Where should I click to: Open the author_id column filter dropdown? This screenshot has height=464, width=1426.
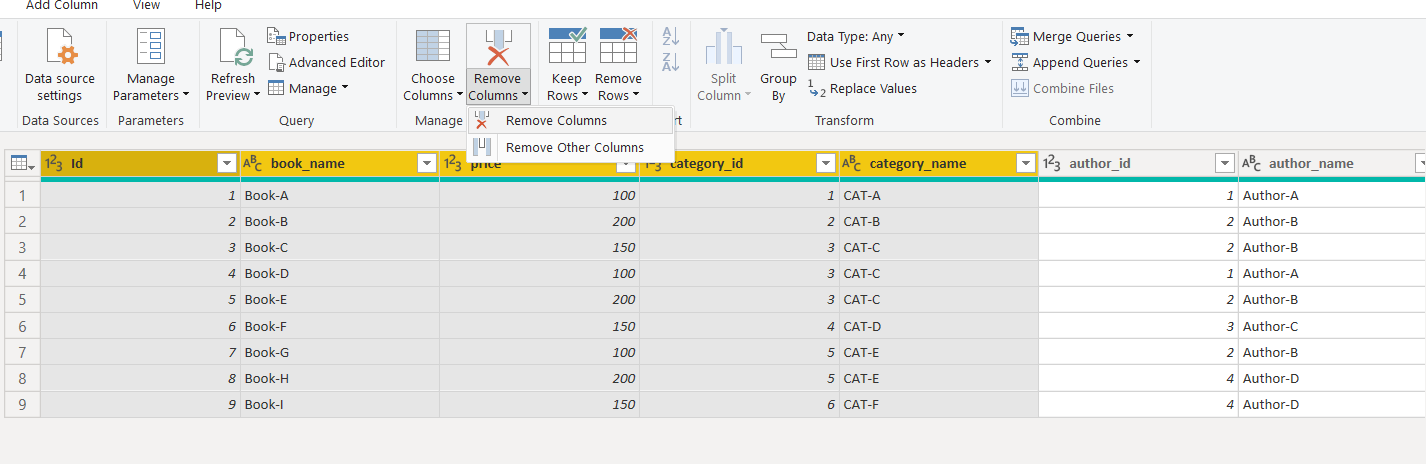tap(1225, 164)
